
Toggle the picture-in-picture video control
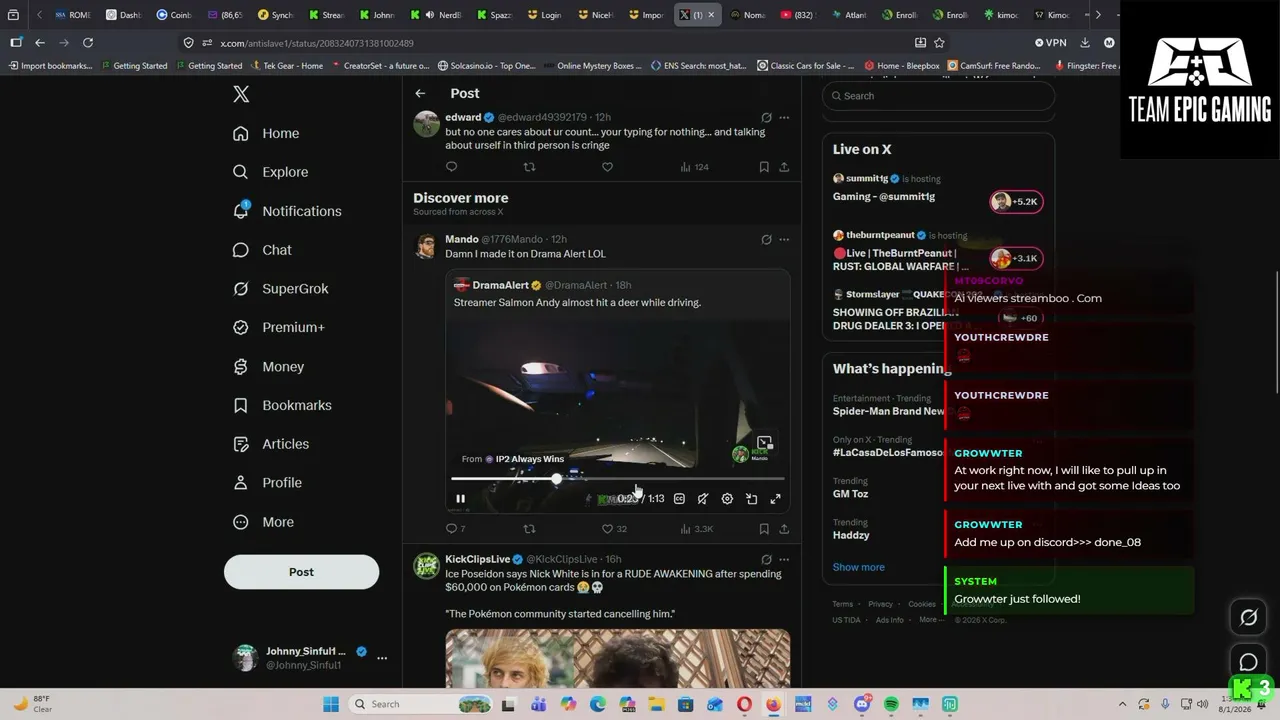[751, 499]
